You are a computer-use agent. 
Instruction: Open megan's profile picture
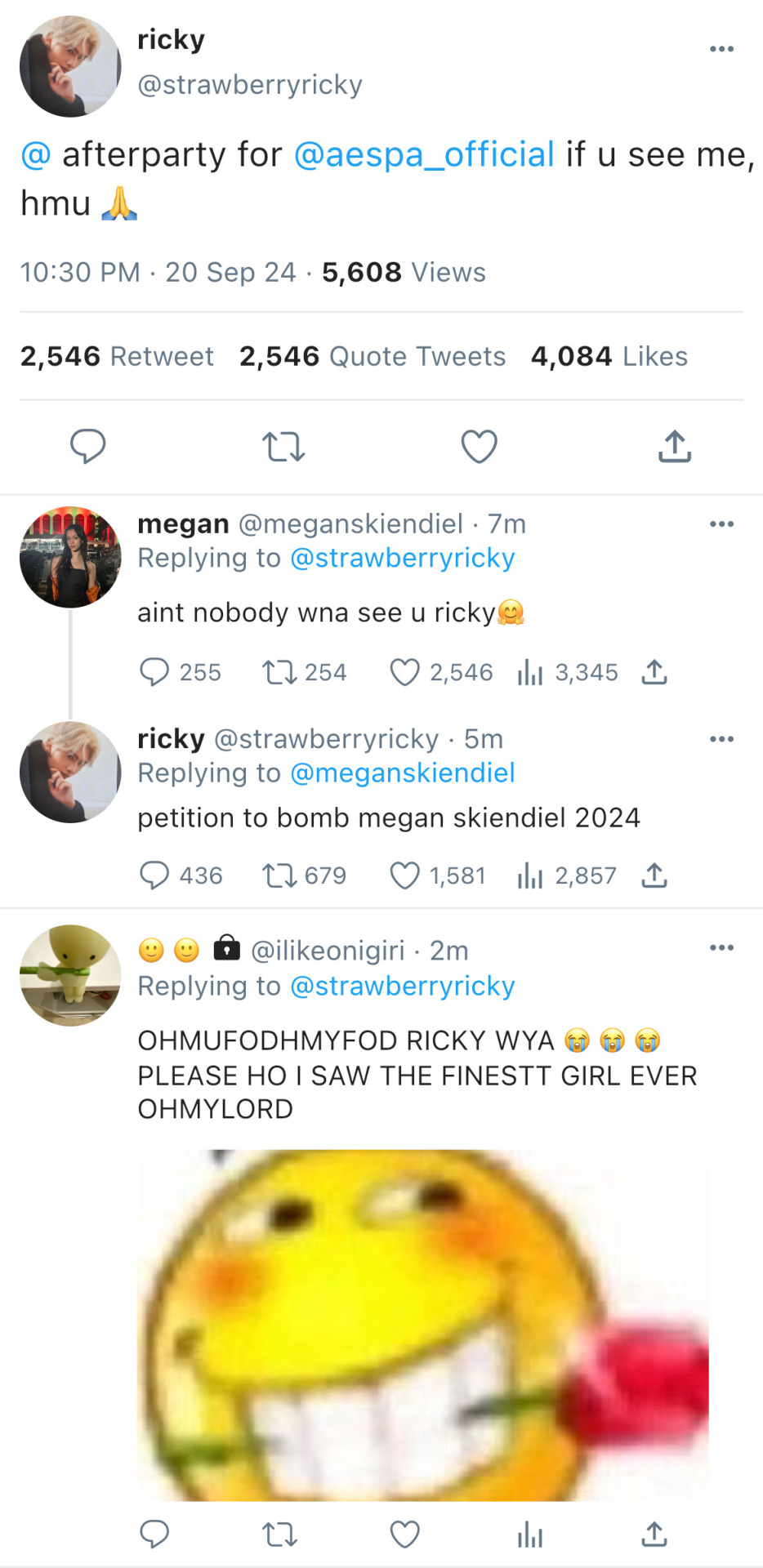70,557
